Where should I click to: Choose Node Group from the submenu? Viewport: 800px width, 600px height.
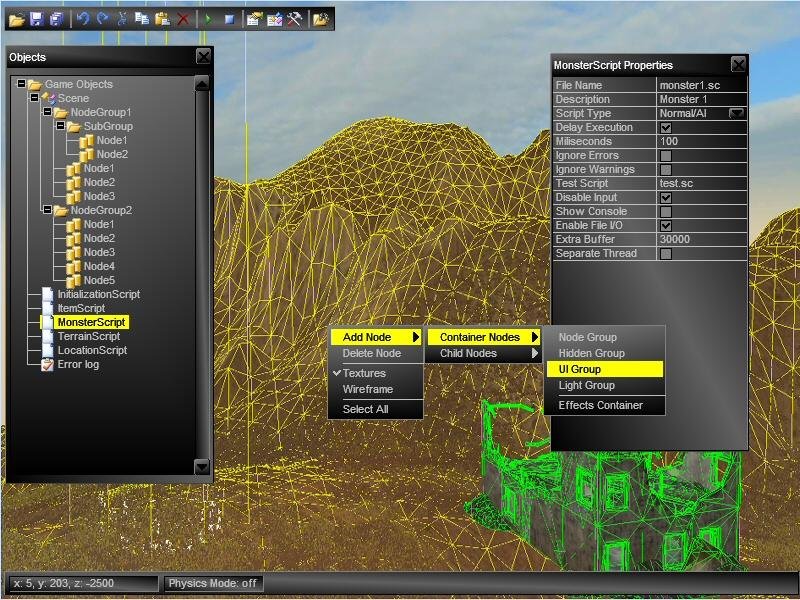(605, 337)
